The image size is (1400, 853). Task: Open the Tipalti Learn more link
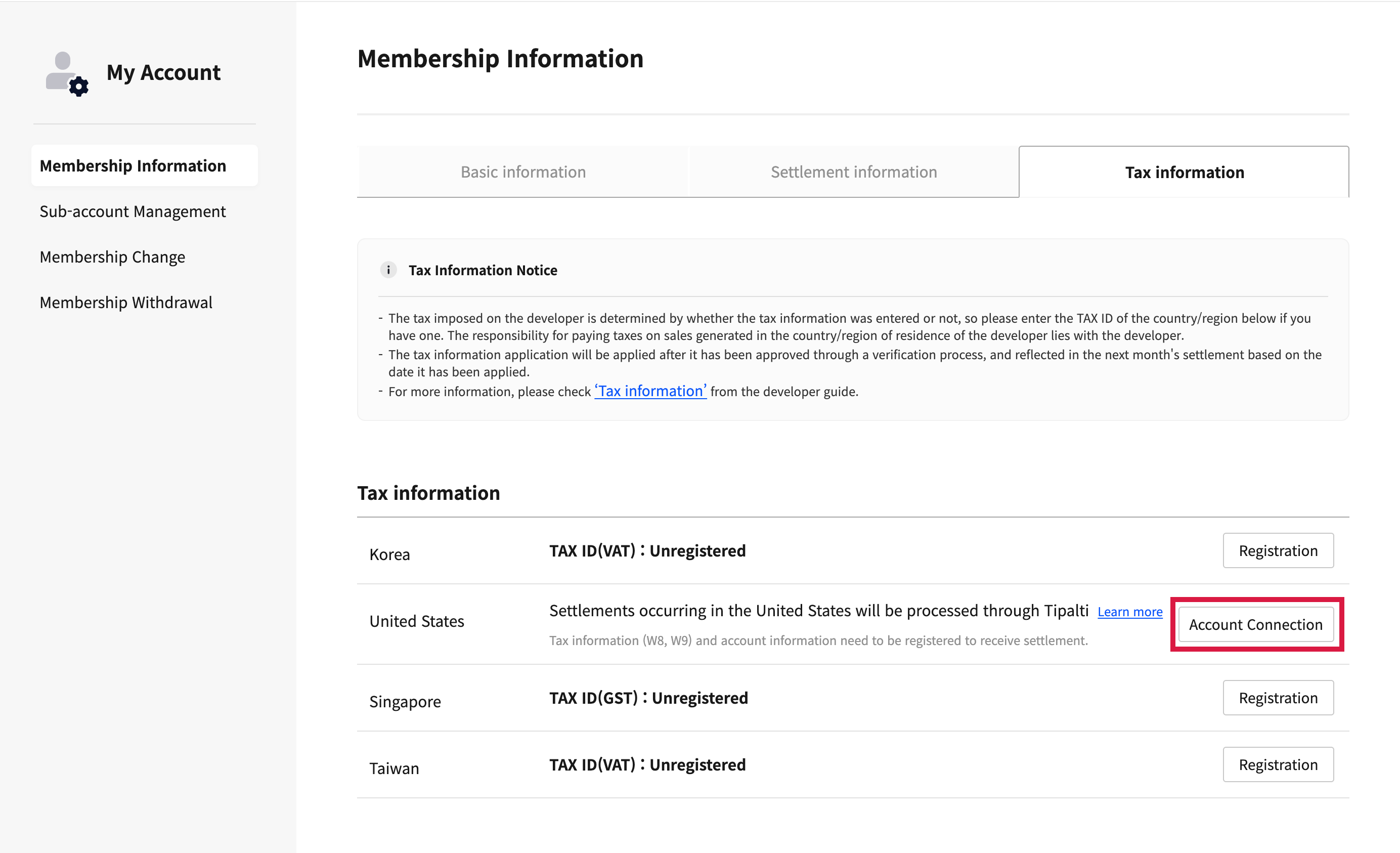click(x=1129, y=612)
